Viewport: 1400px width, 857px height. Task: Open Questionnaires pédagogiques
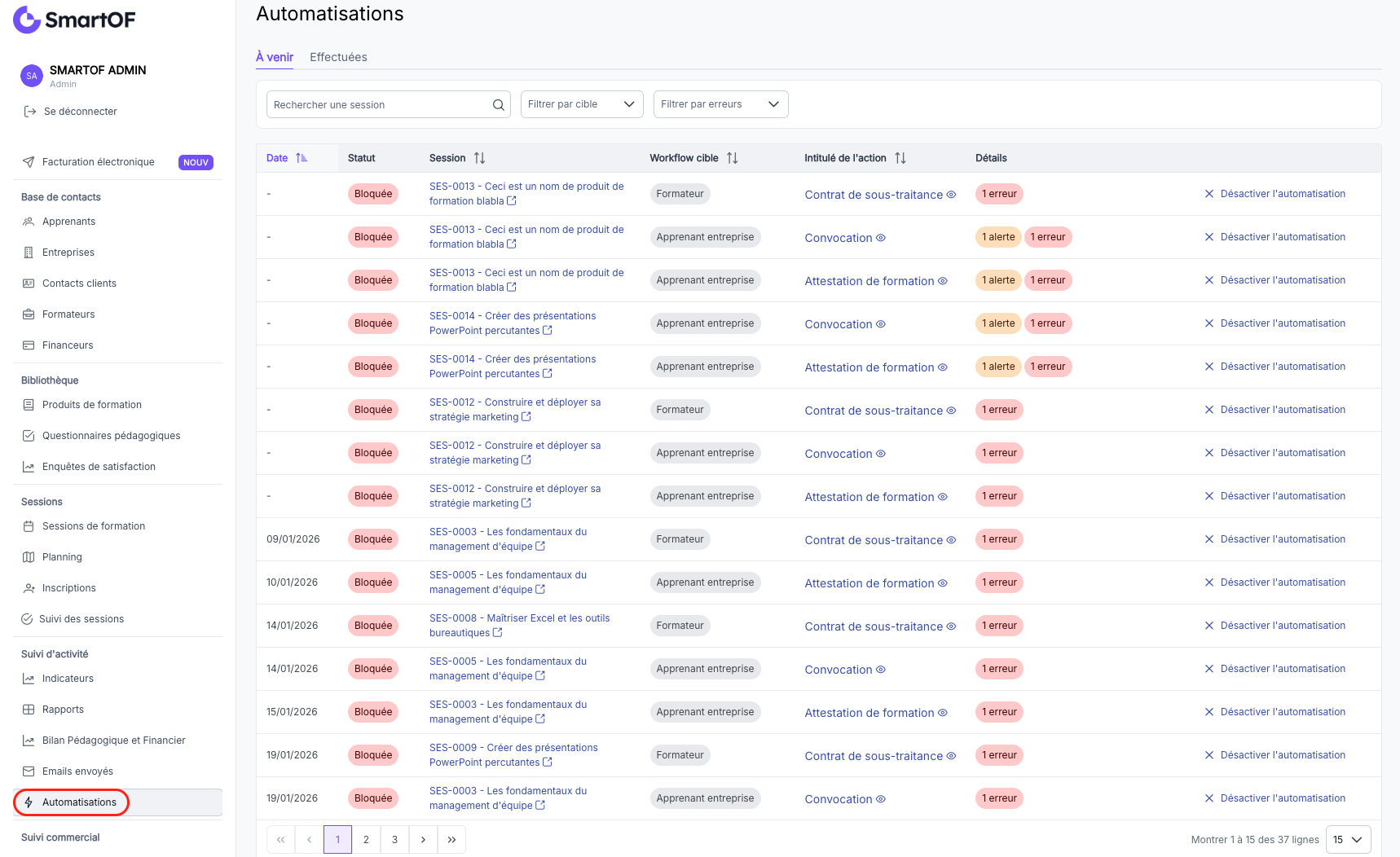(x=112, y=436)
